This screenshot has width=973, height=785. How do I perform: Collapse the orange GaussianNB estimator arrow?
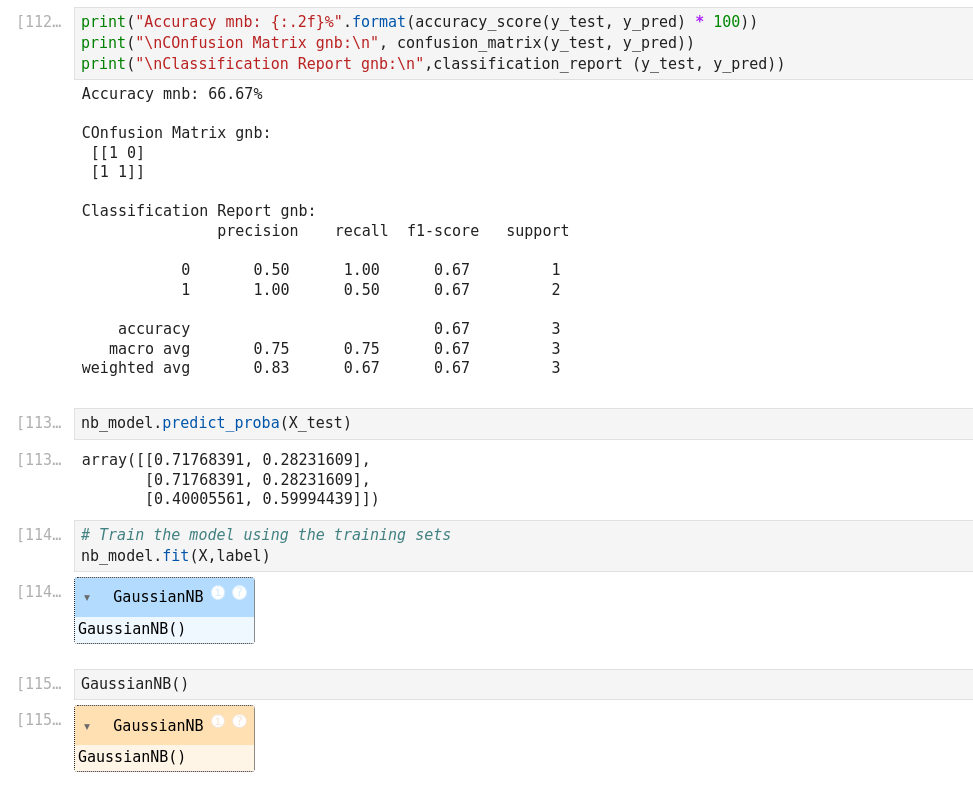(x=87, y=726)
